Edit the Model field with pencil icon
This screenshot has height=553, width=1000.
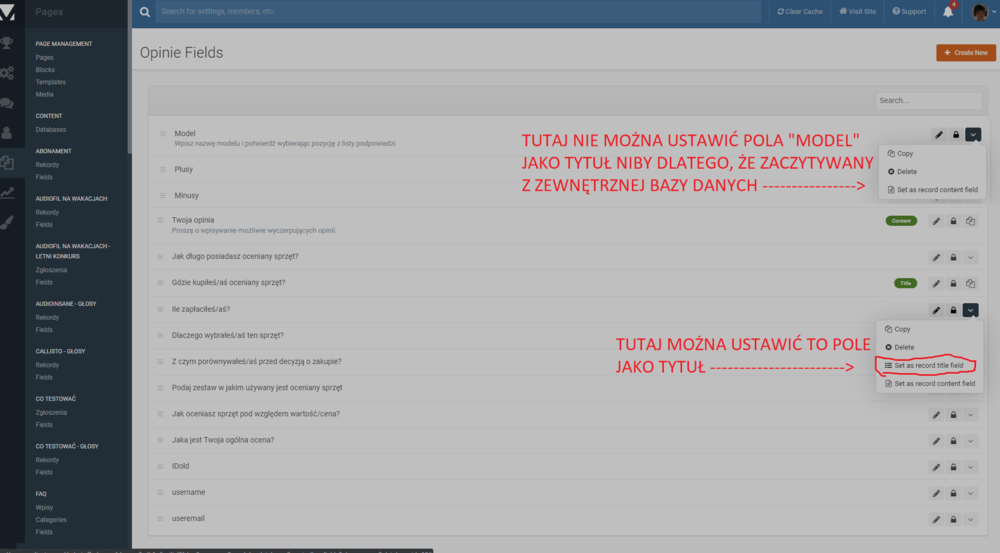point(939,135)
